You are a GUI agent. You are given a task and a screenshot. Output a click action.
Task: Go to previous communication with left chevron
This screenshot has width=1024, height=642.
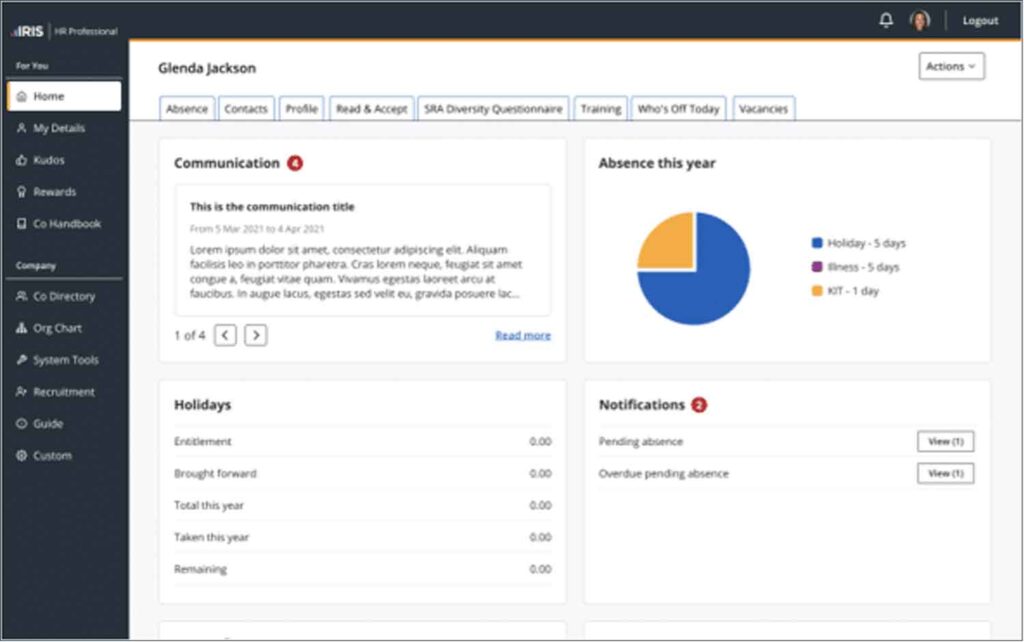(225, 335)
